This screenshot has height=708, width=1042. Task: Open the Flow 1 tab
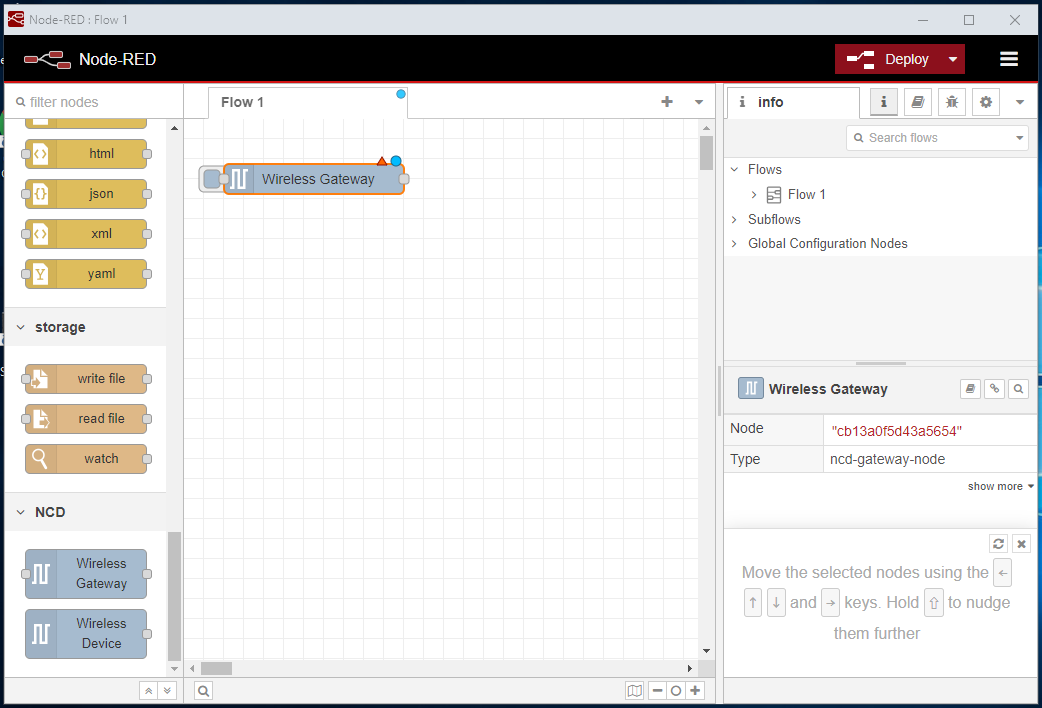(x=308, y=102)
